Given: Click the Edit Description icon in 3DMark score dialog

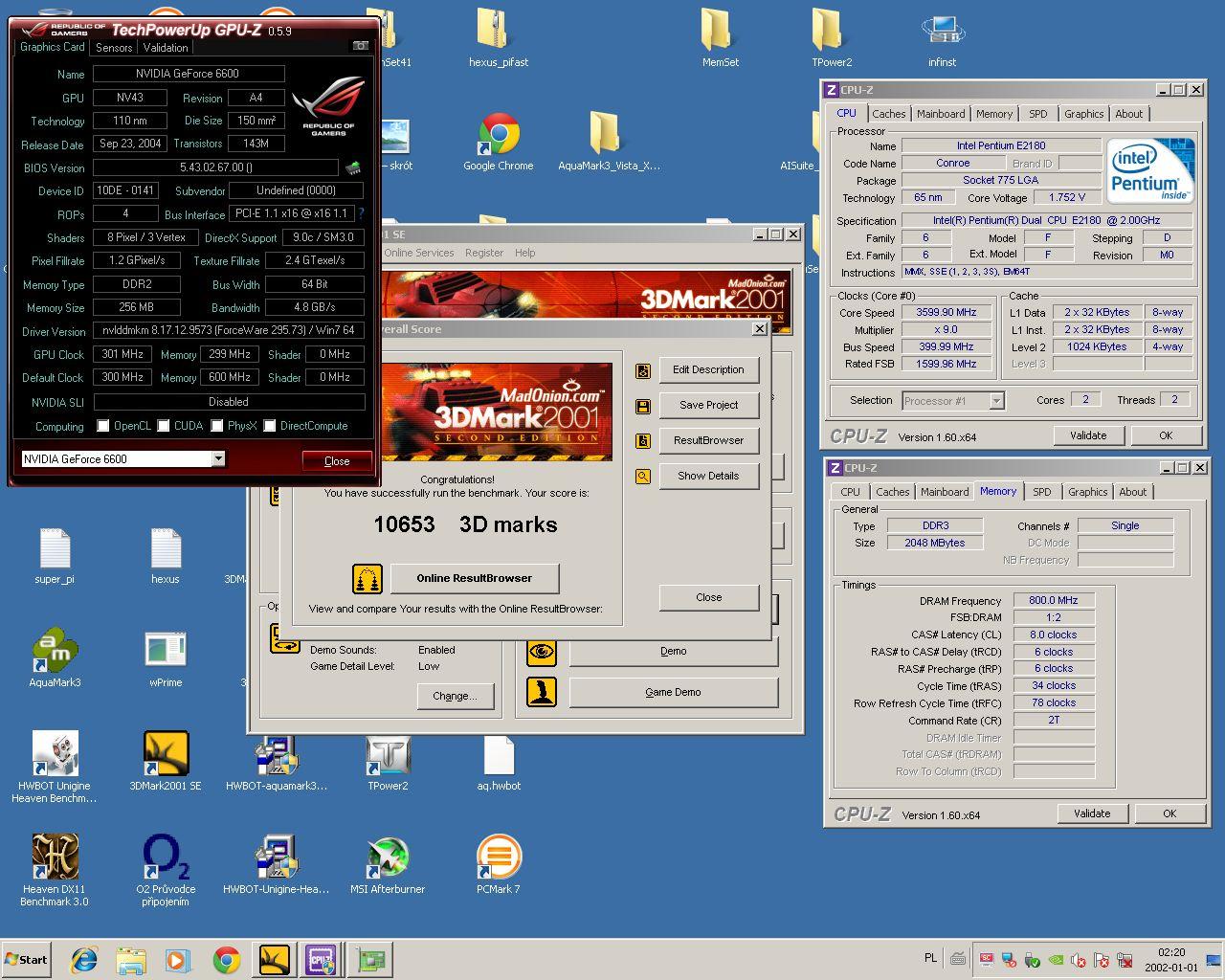Looking at the screenshot, I should coord(643,370).
